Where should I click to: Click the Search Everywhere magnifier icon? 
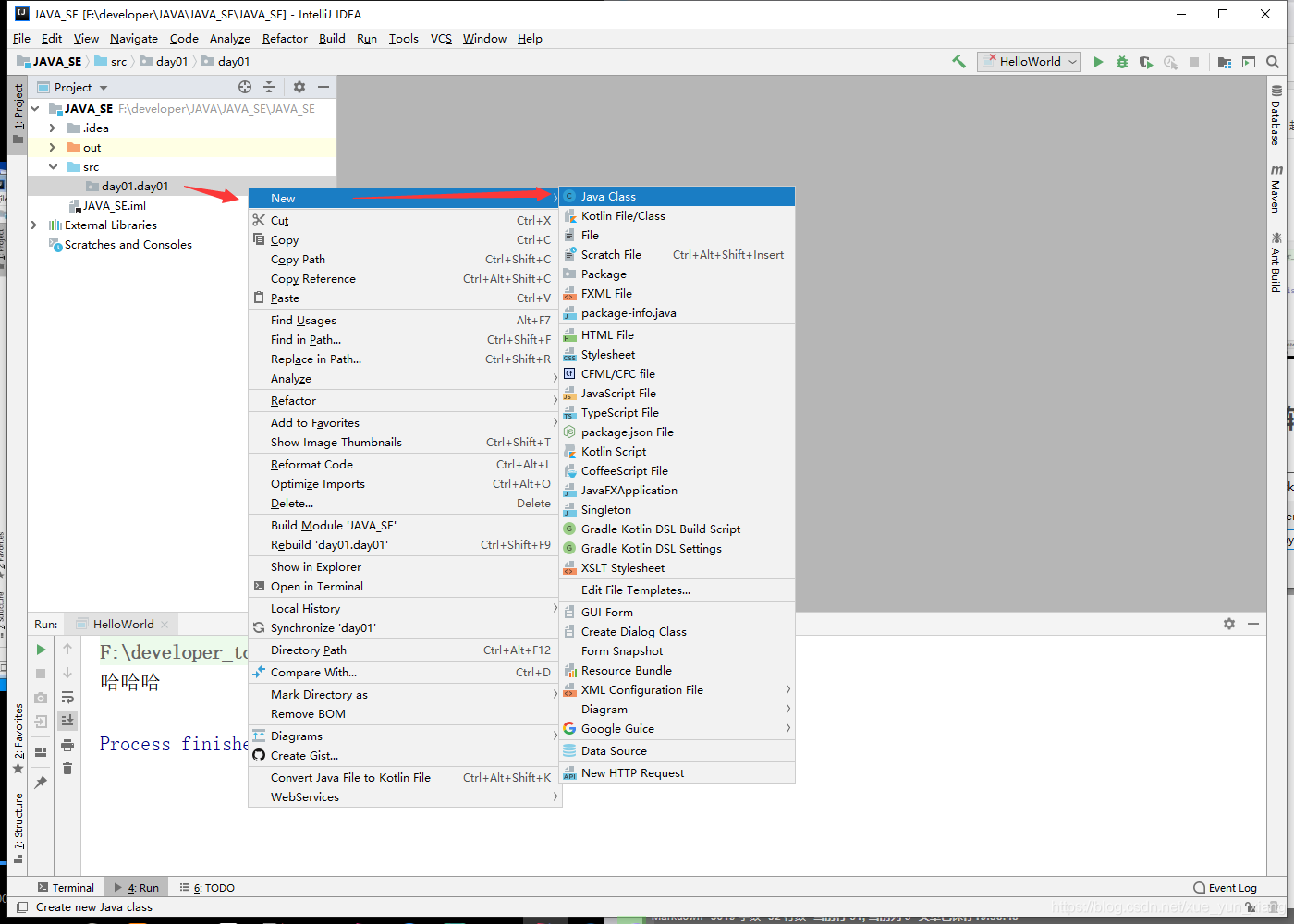(x=1273, y=62)
